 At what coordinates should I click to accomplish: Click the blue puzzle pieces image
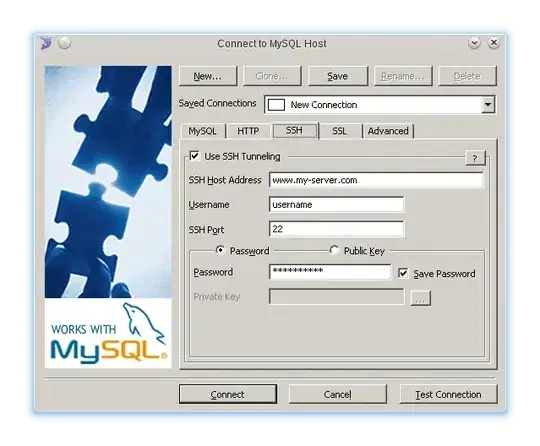tap(108, 182)
